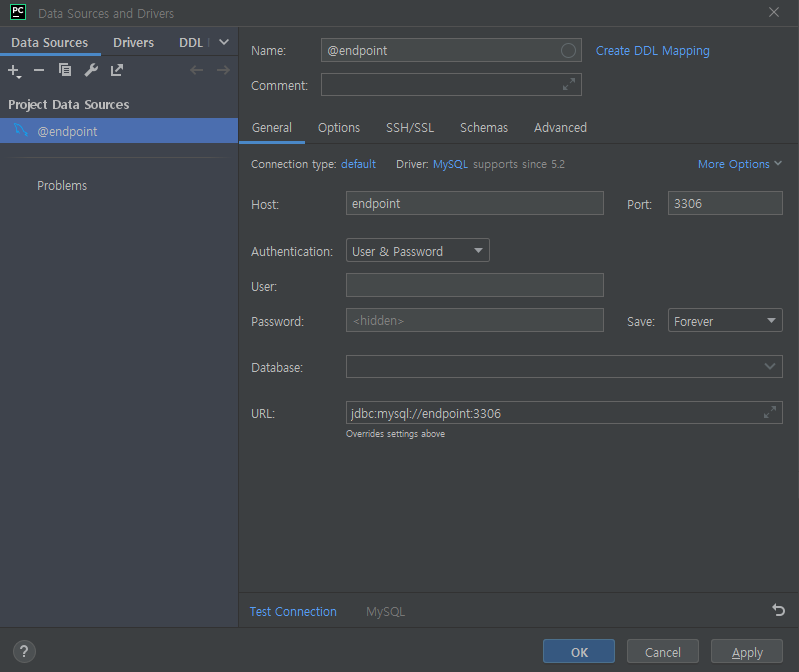Expand More Options dropdown
799x672 pixels.
(739, 164)
